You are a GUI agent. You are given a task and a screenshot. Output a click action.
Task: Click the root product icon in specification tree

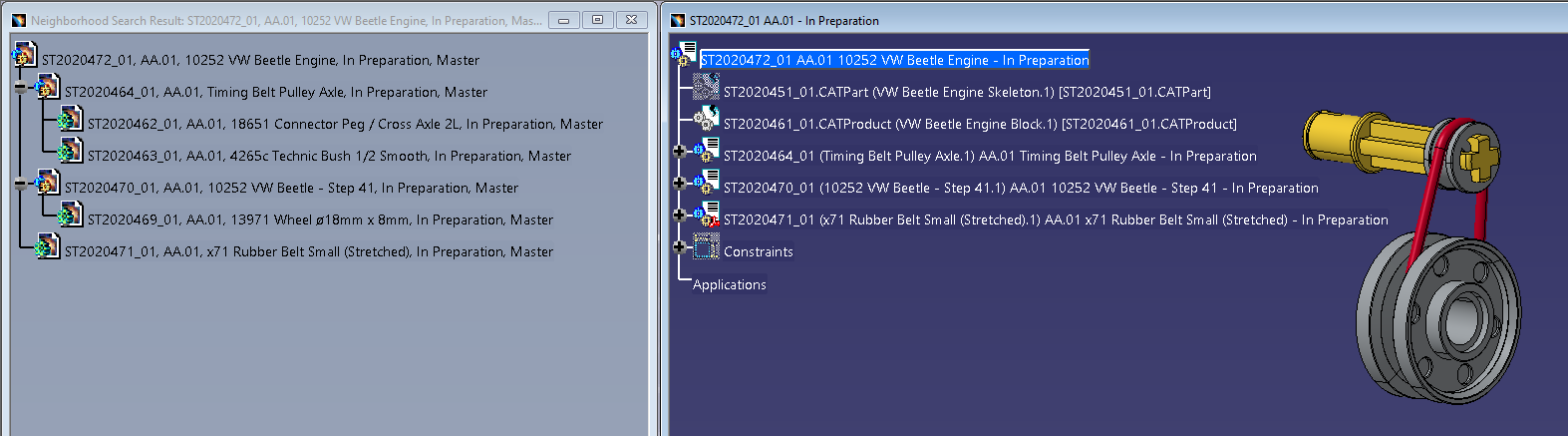pyautogui.click(x=684, y=56)
